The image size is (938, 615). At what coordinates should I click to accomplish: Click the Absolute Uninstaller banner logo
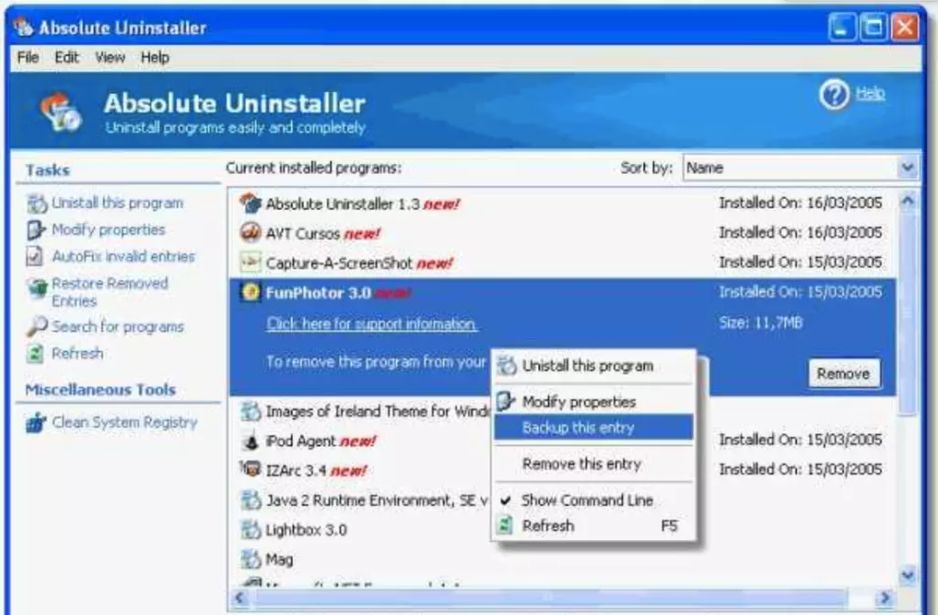60,112
